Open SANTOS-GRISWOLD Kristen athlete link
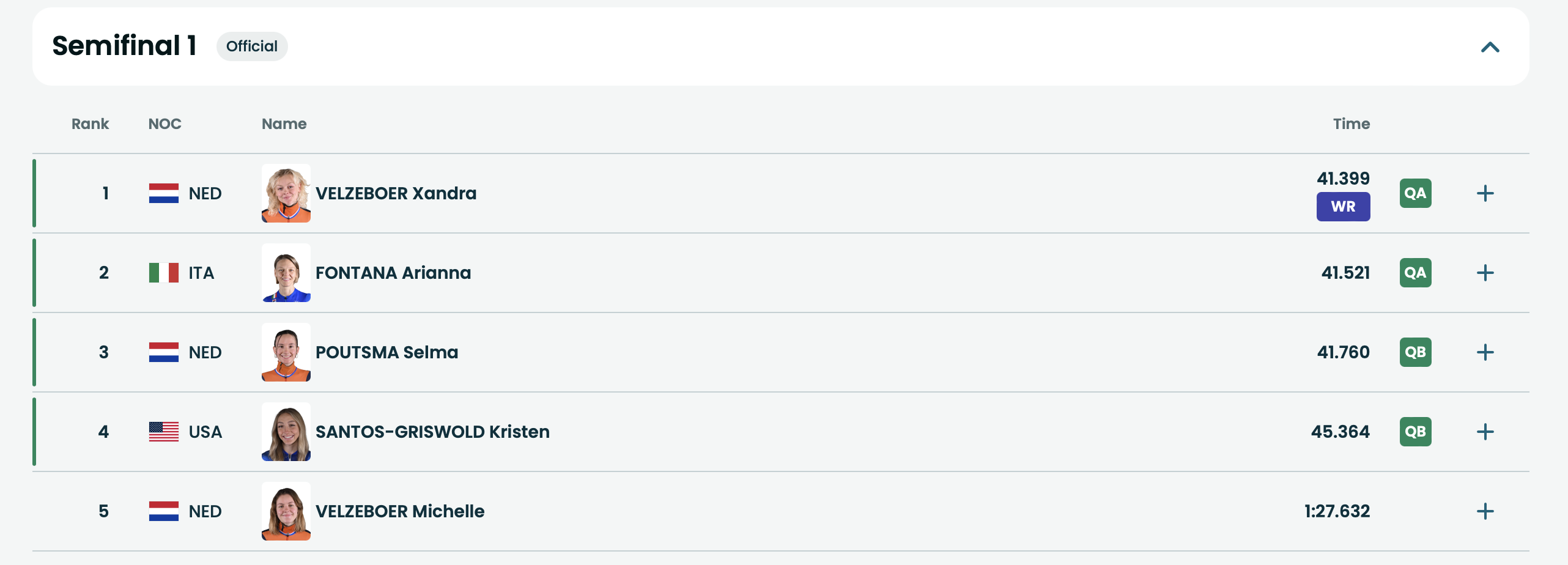Screen dimensions: 1568x565 click(432, 432)
